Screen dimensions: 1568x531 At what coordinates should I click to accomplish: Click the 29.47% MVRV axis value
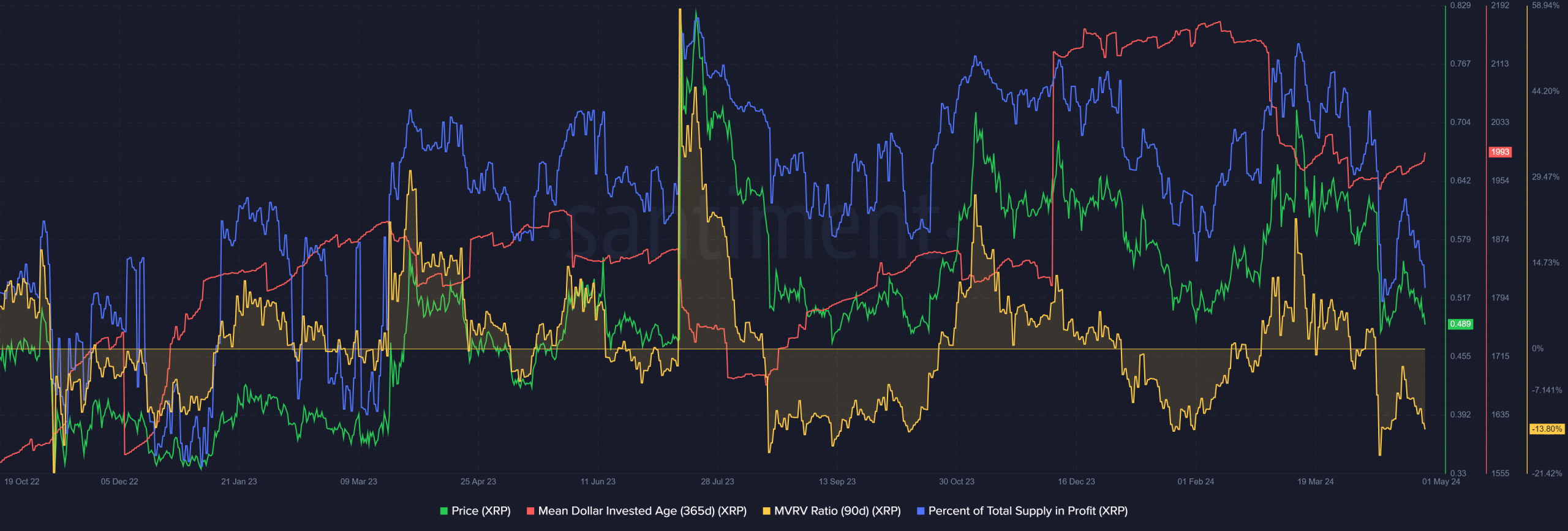point(1546,177)
